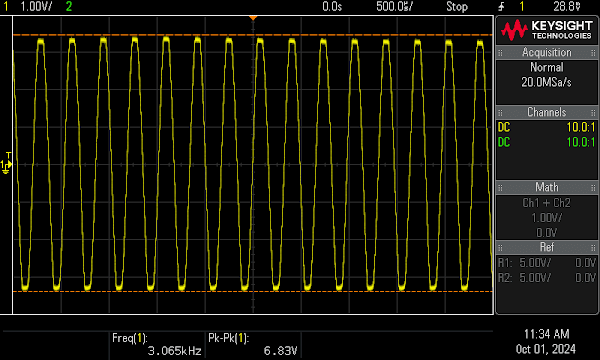Viewport: 600px width, 360px height.
Task: Click the grip dots right of Ref header
Action: (593, 248)
